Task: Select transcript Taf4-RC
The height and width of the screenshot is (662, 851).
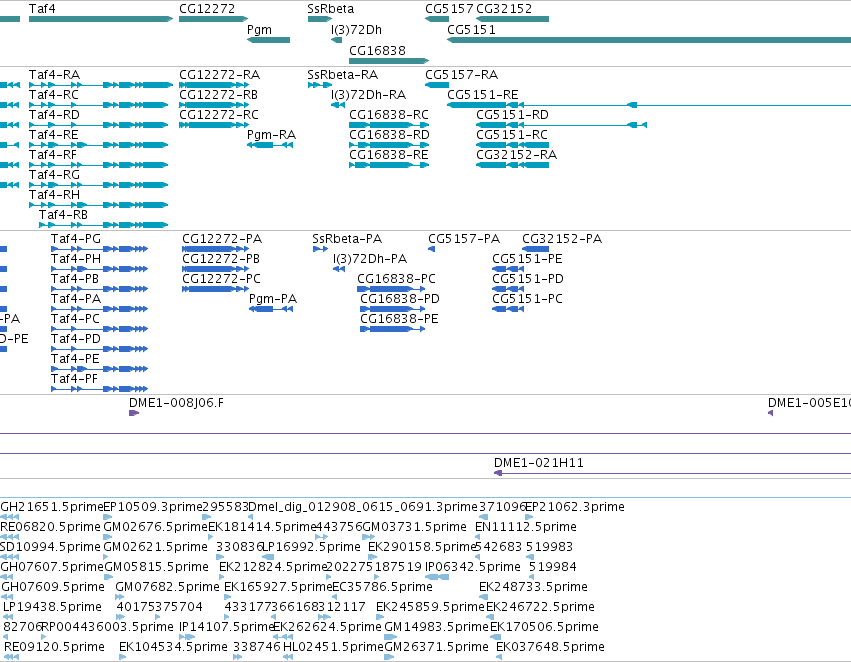Action: pyautogui.click(x=99, y=105)
